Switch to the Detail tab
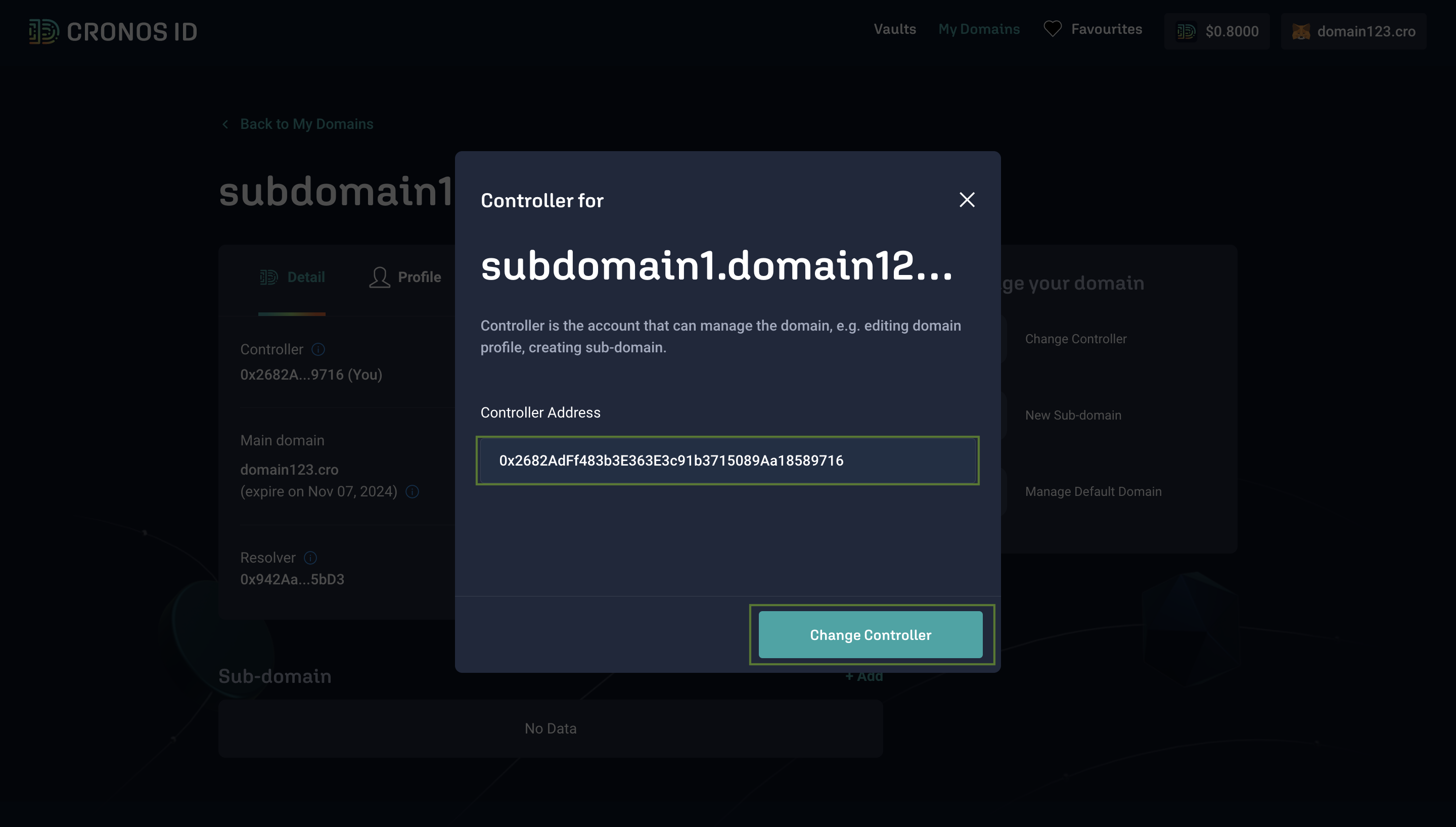 pyautogui.click(x=292, y=277)
